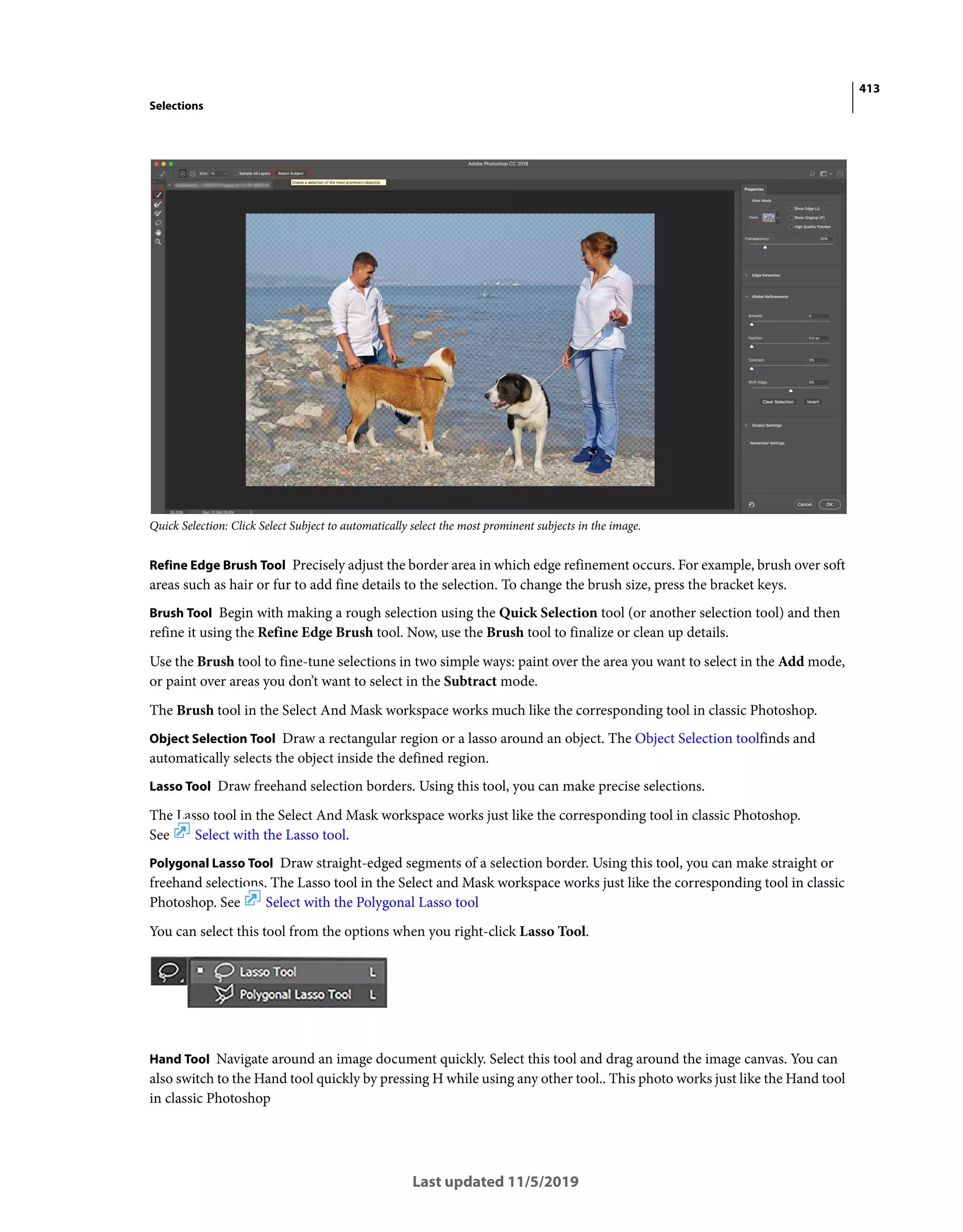This screenshot has height=1232, width=963.
Task: Click the Clear Selection button
Action: point(778,402)
